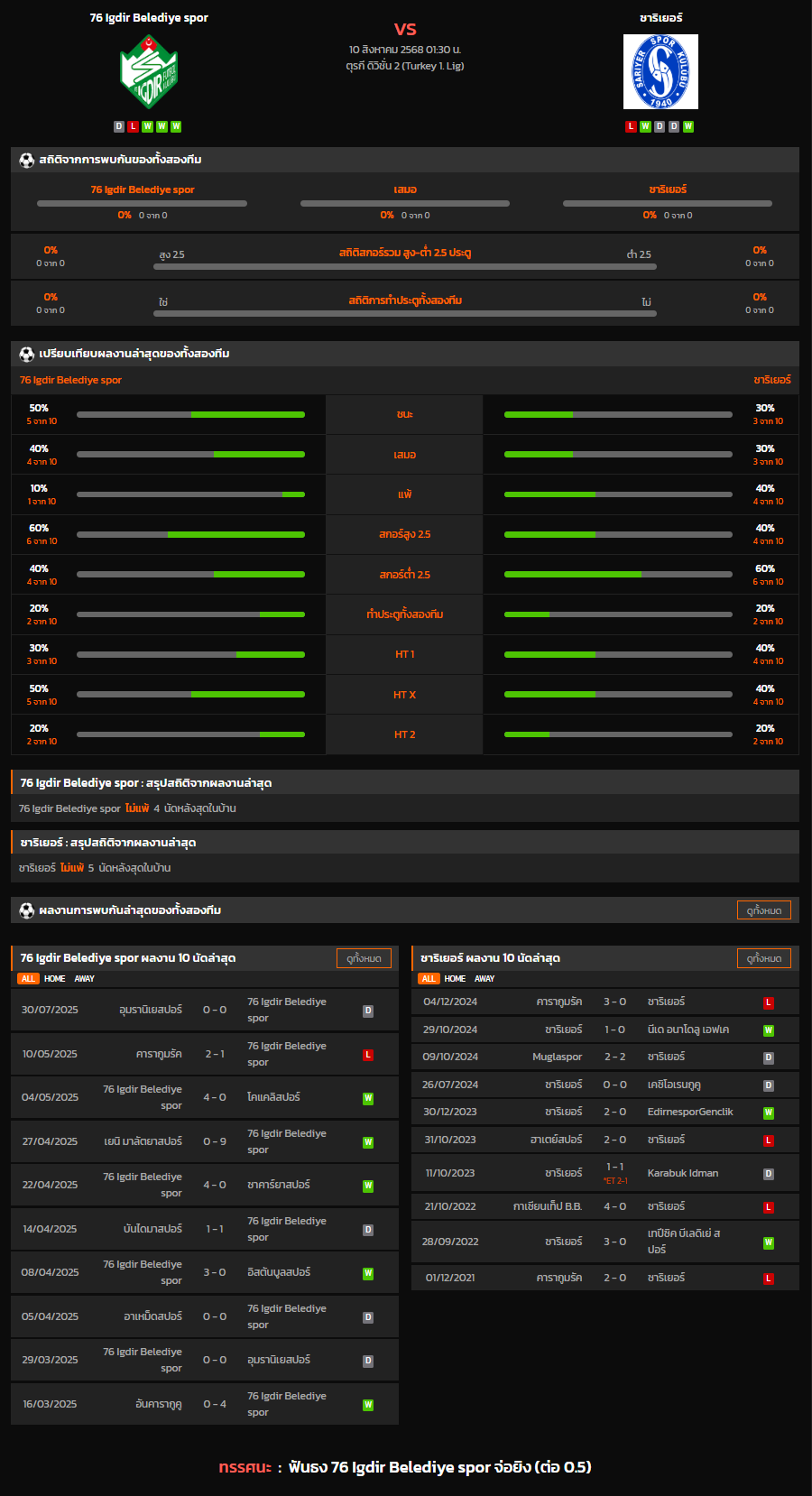Click the 76 Igdir Belediye spor team logo
The width and height of the screenshot is (812, 1496).
(x=149, y=72)
